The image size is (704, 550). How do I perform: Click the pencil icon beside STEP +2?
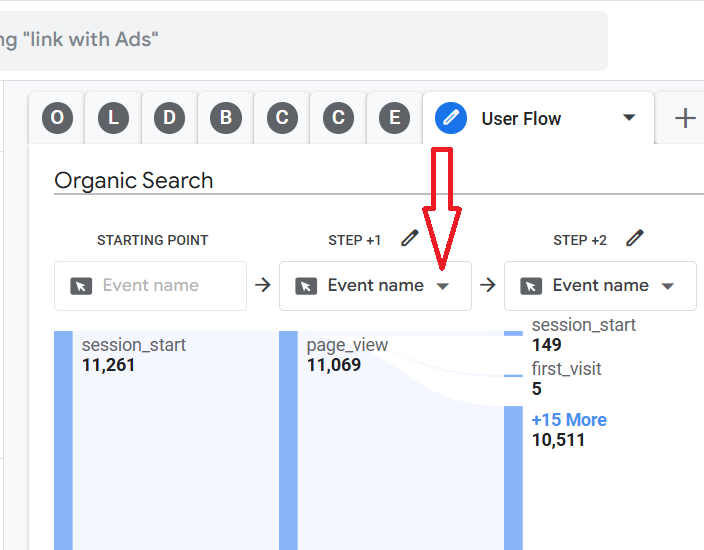pos(634,238)
